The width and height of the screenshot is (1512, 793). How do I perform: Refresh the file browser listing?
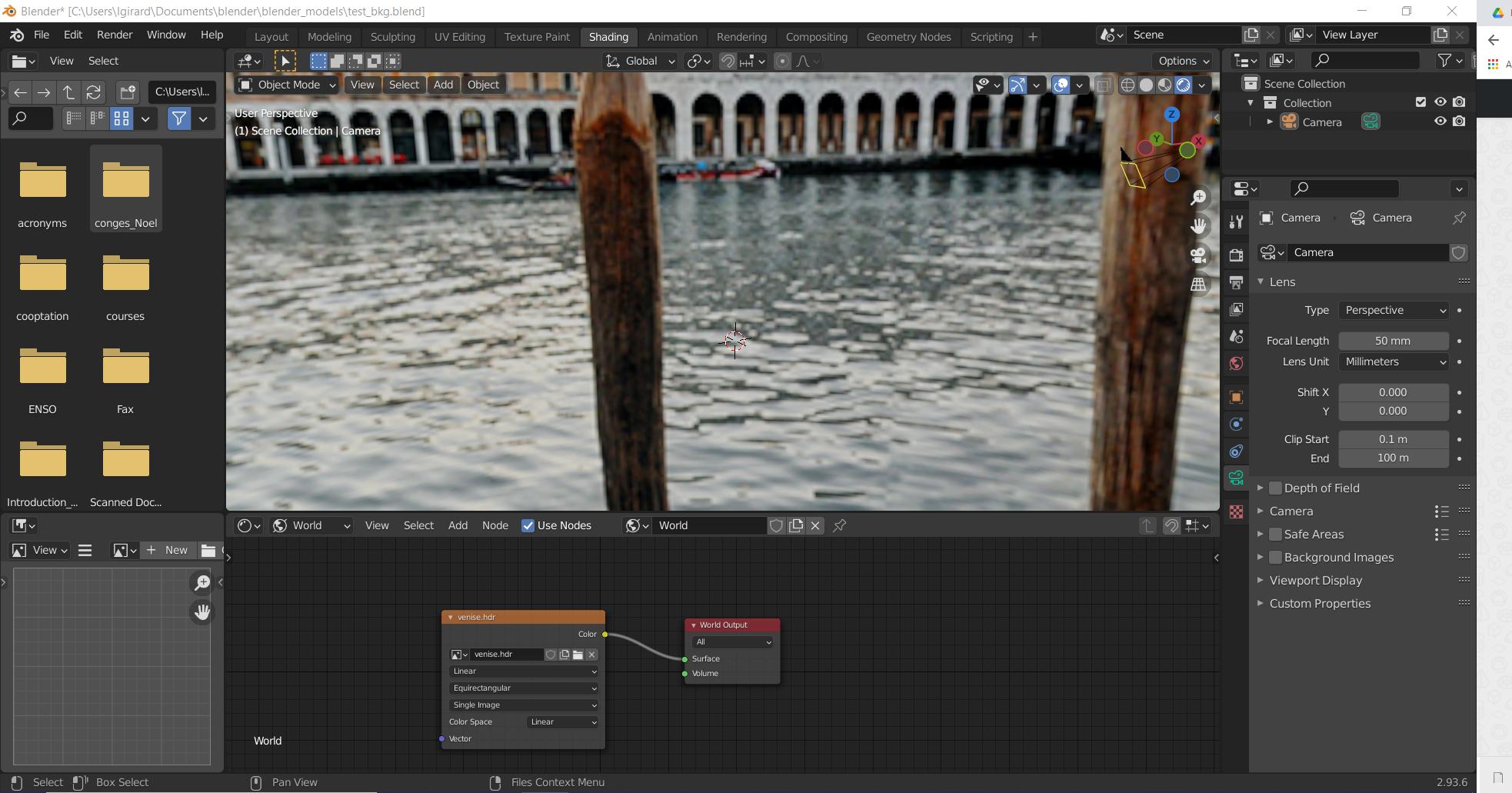click(93, 92)
